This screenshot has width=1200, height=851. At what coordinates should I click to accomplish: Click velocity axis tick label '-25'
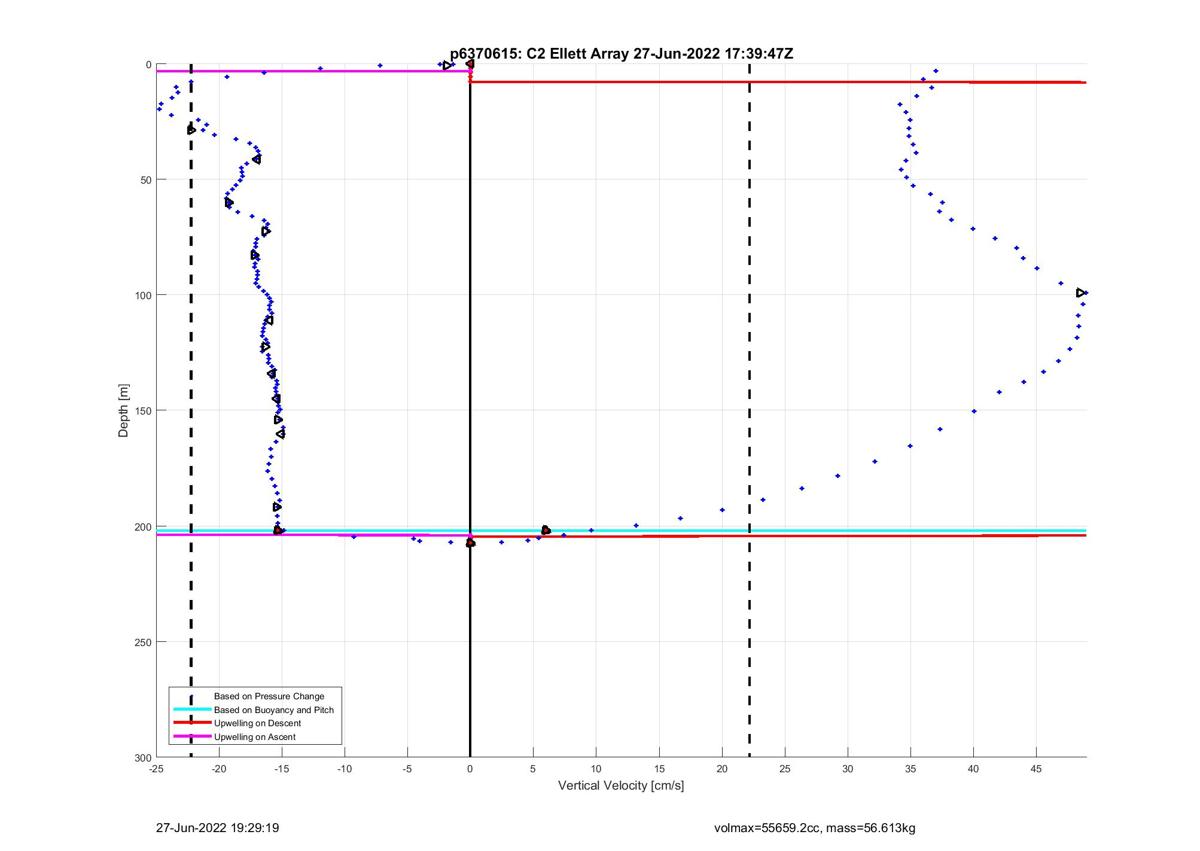156,769
